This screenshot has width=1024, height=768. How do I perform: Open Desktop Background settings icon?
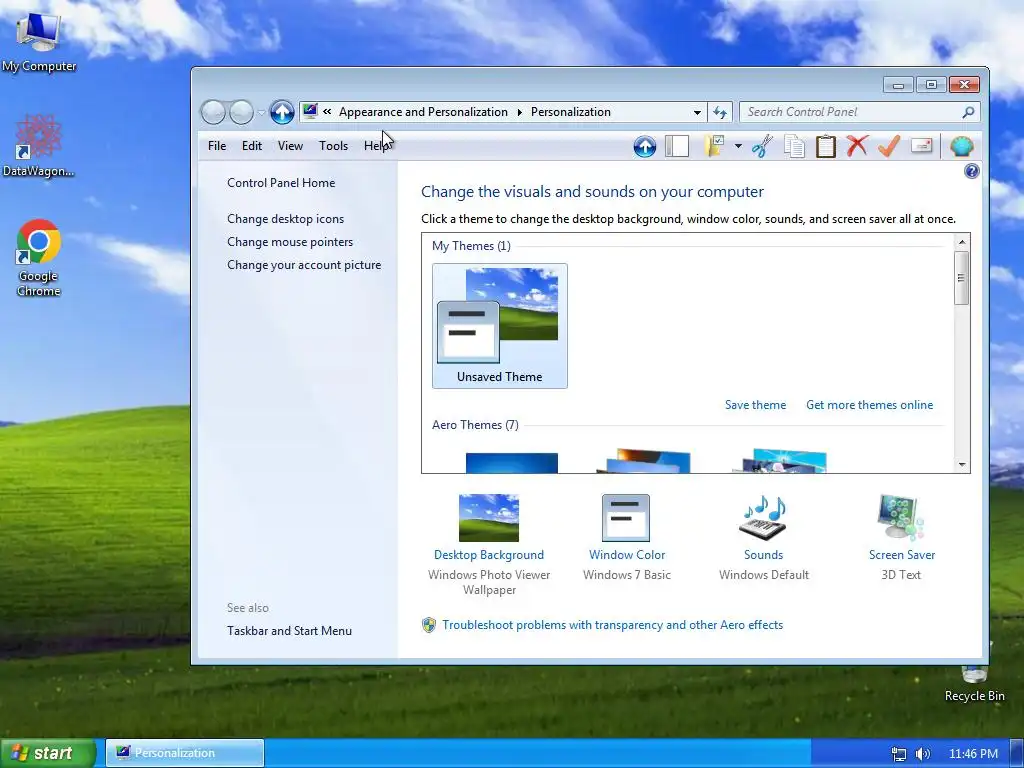pyautogui.click(x=488, y=517)
